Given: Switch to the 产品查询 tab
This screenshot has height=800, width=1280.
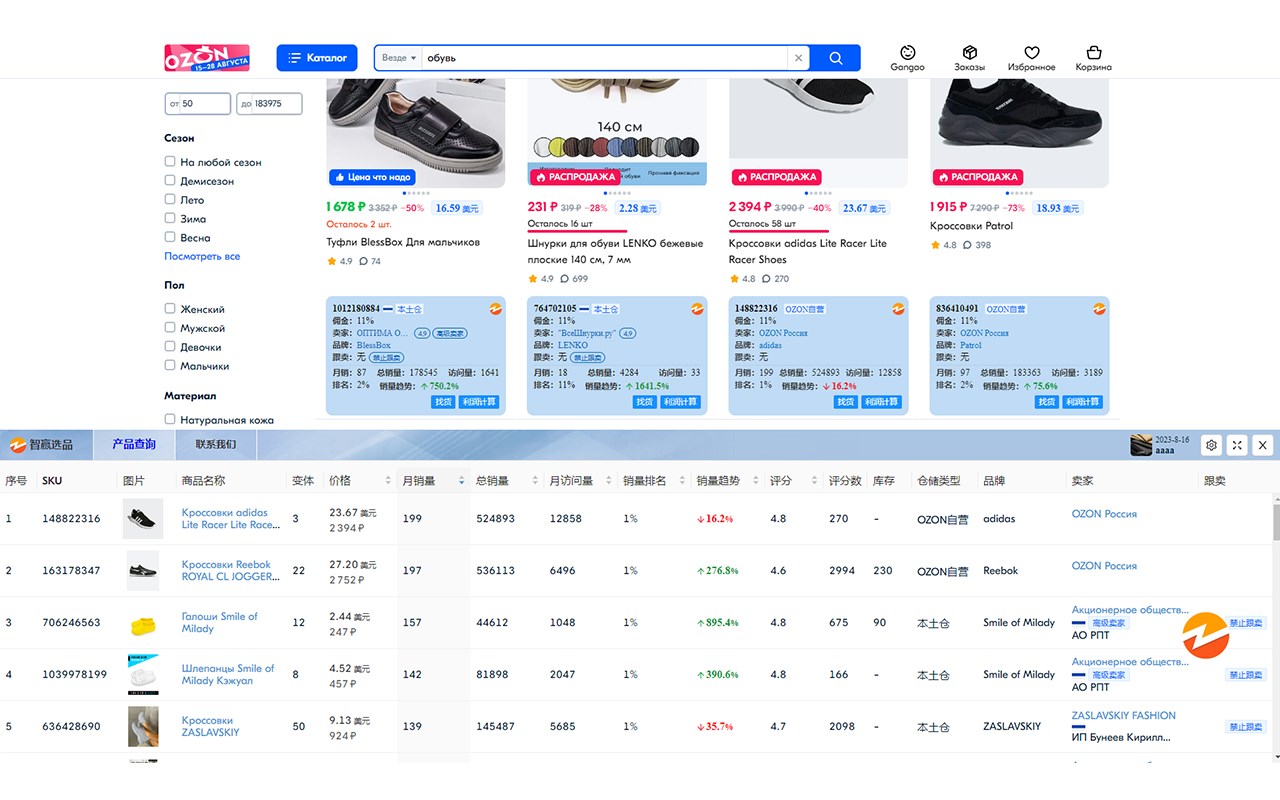Looking at the screenshot, I should pos(134,445).
